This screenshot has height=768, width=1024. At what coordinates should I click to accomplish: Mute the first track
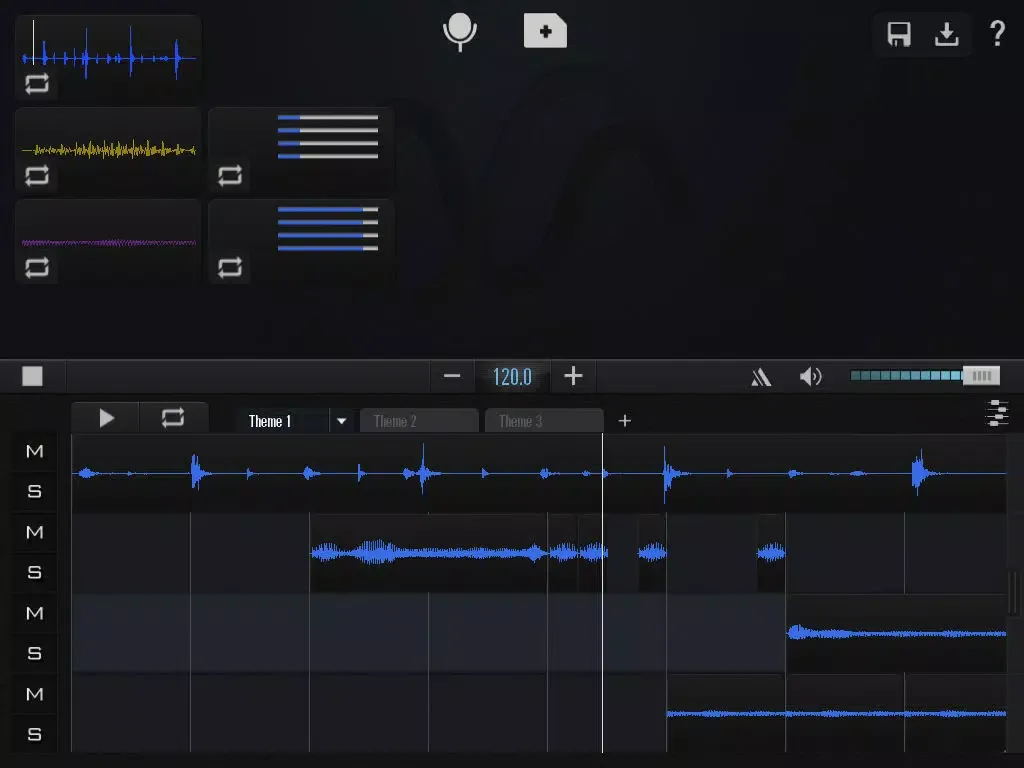pos(35,451)
